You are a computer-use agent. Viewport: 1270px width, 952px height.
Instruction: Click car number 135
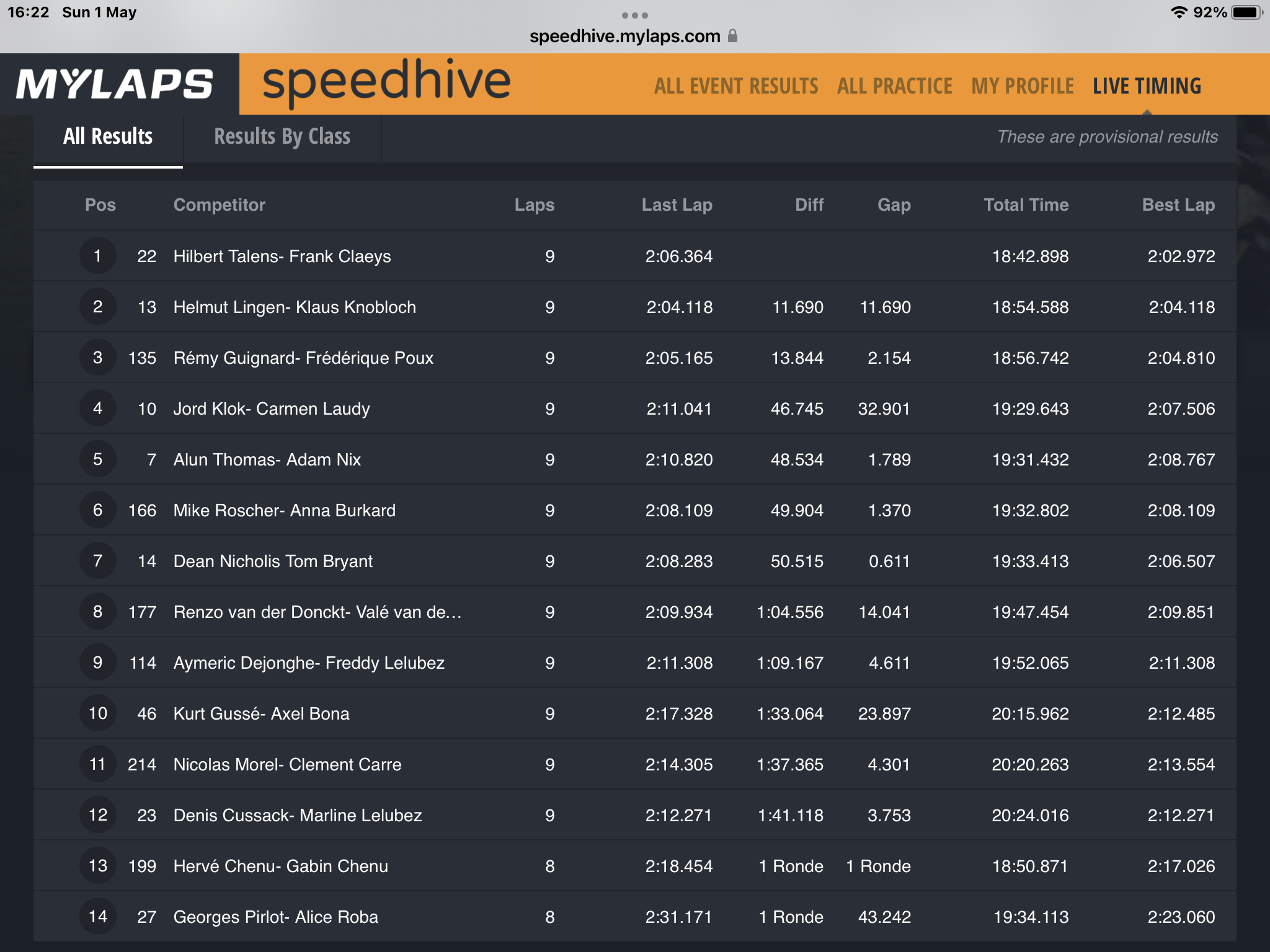pos(142,358)
